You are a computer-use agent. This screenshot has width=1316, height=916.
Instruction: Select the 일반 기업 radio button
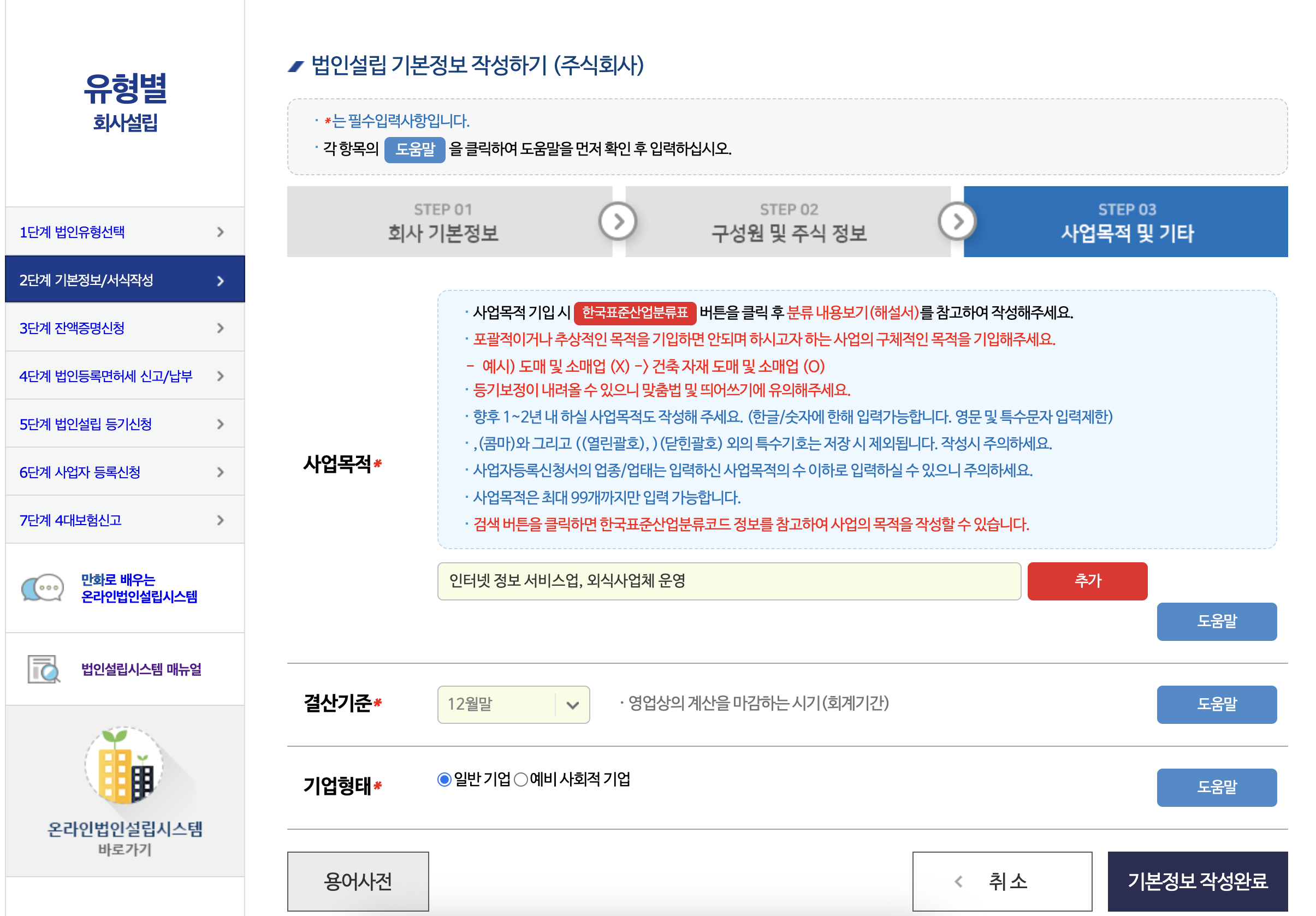coord(444,780)
